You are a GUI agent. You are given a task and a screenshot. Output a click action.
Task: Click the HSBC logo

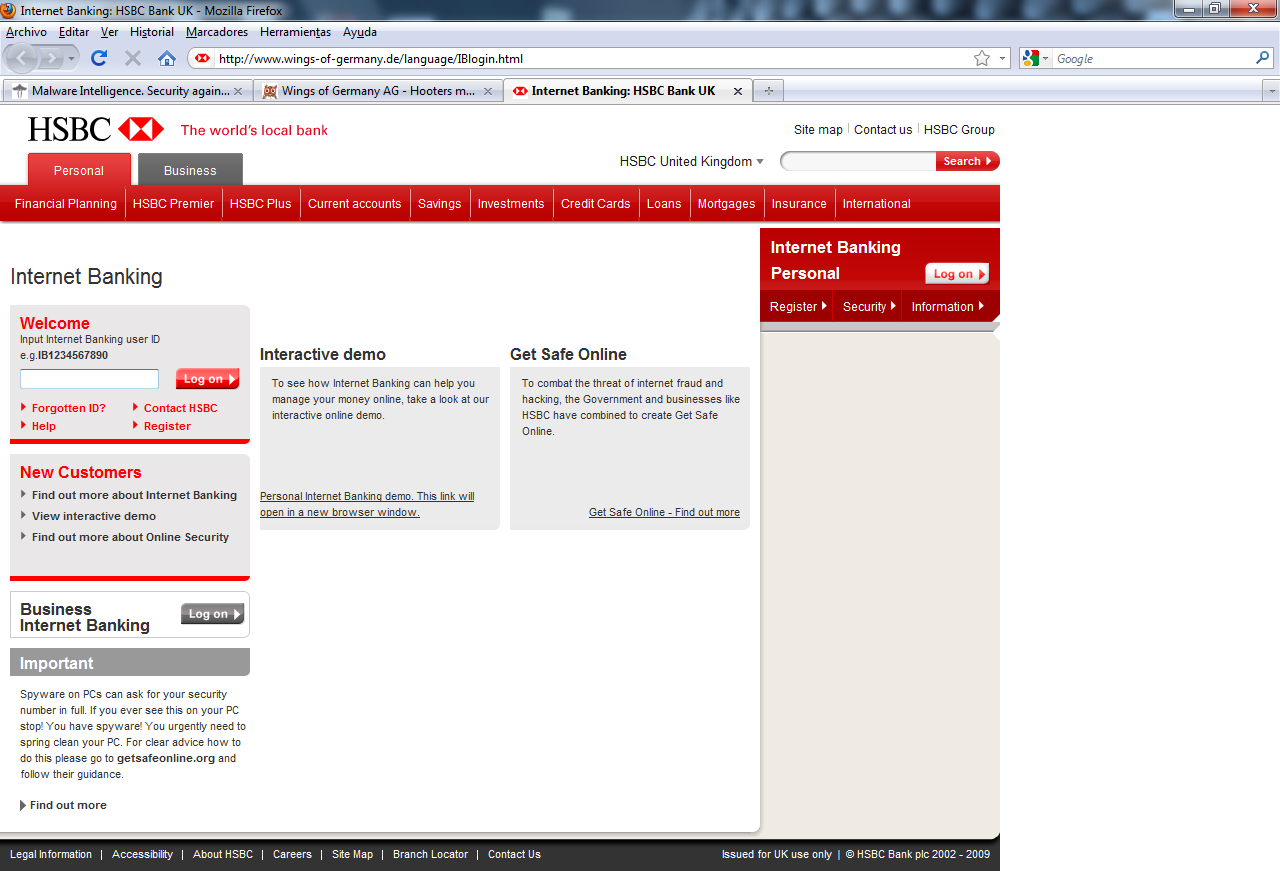click(x=96, y=129)
